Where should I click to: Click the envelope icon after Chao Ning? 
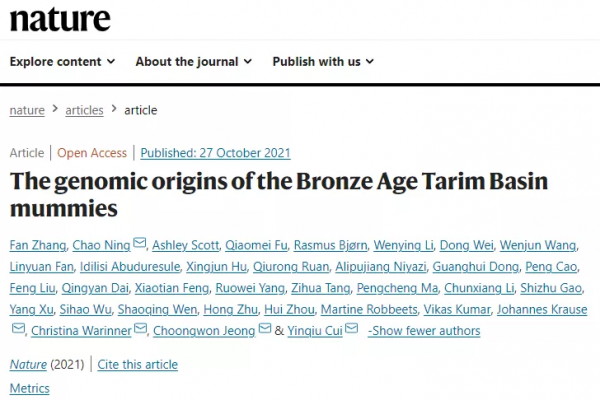[140, 244]
